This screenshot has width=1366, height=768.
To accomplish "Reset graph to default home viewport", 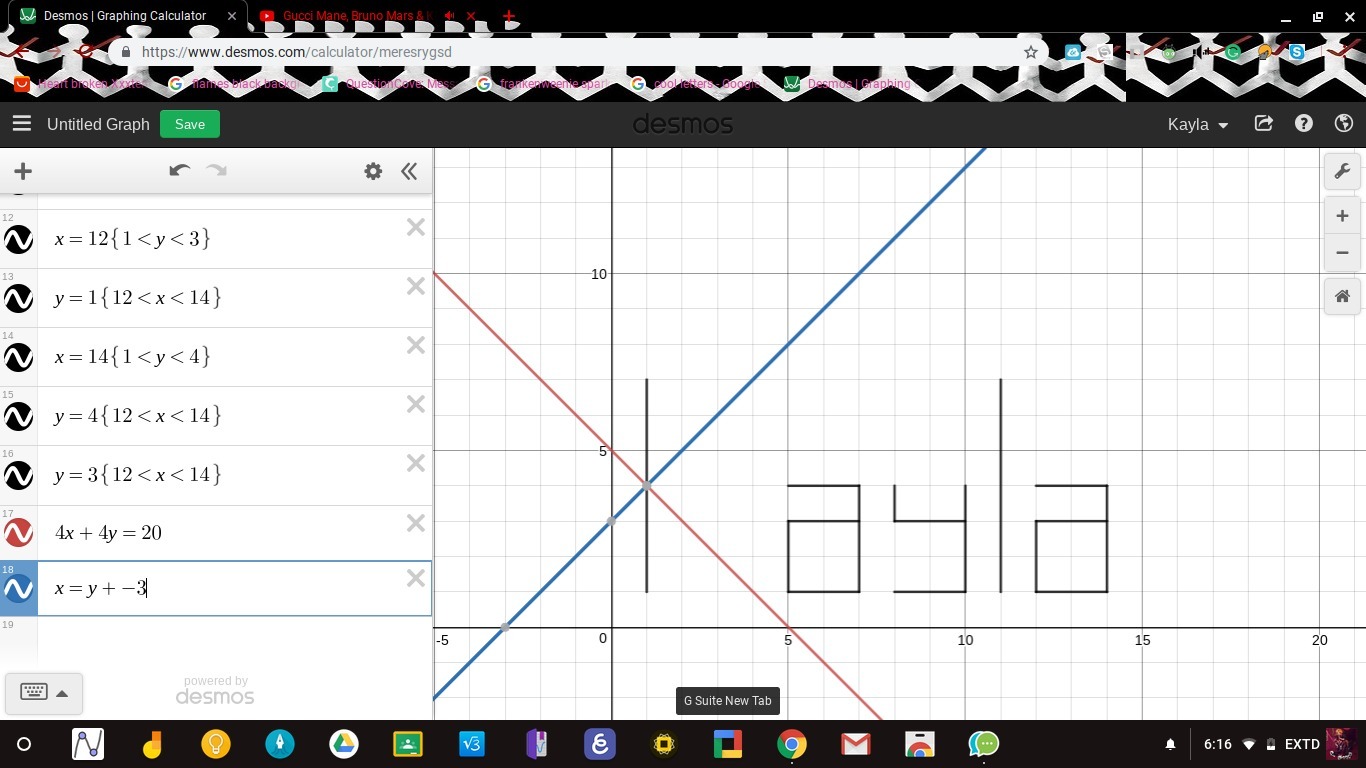I will [x=1342, y=297].
